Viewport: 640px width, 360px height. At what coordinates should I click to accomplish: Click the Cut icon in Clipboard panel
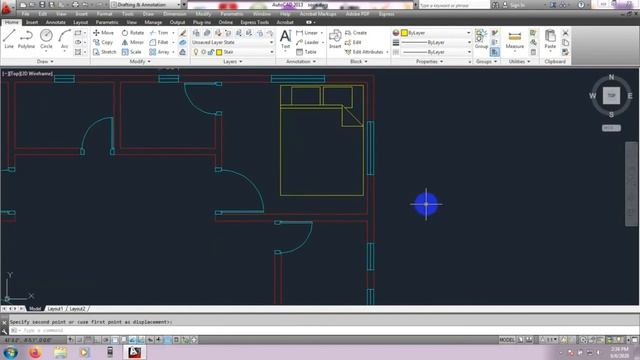pyautogui.click(x=565, y=33)
